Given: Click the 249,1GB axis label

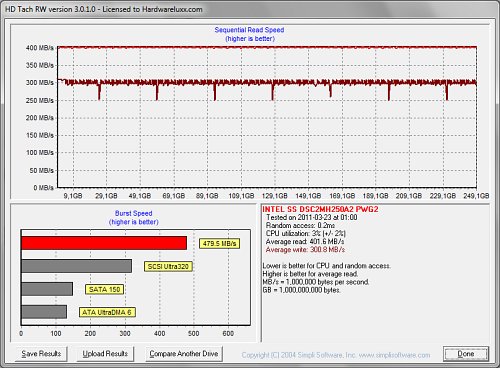Looking at the screenshot, I should 476,196.
